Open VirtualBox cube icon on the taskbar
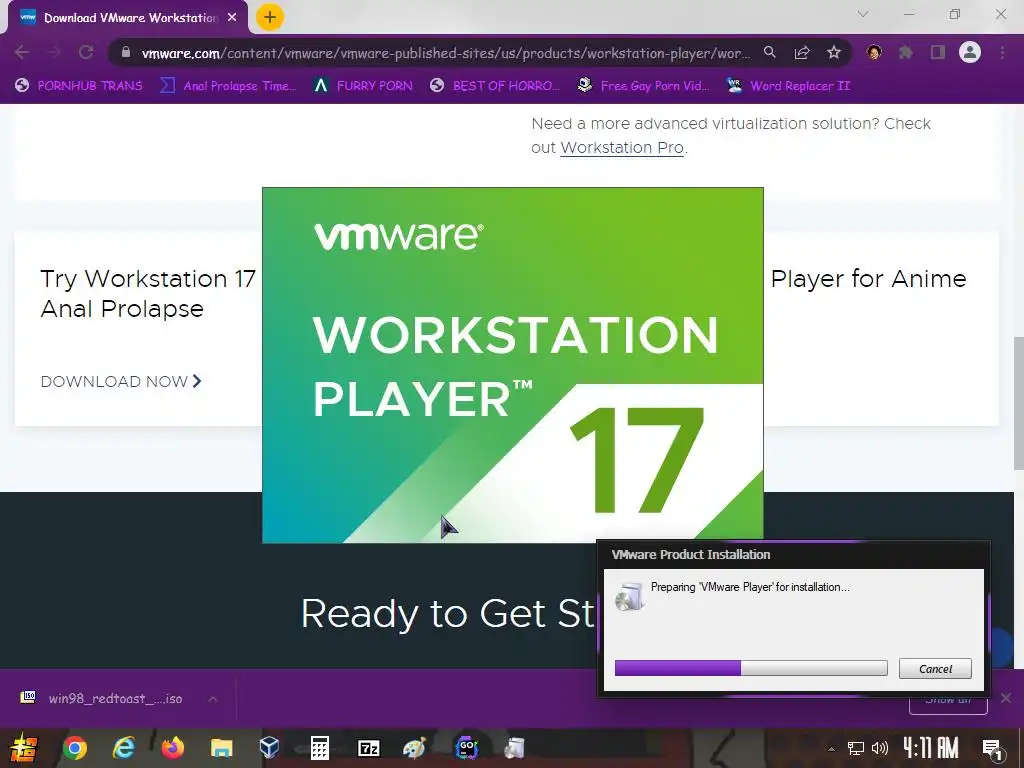1024x768 pixels. coord(270,747)
